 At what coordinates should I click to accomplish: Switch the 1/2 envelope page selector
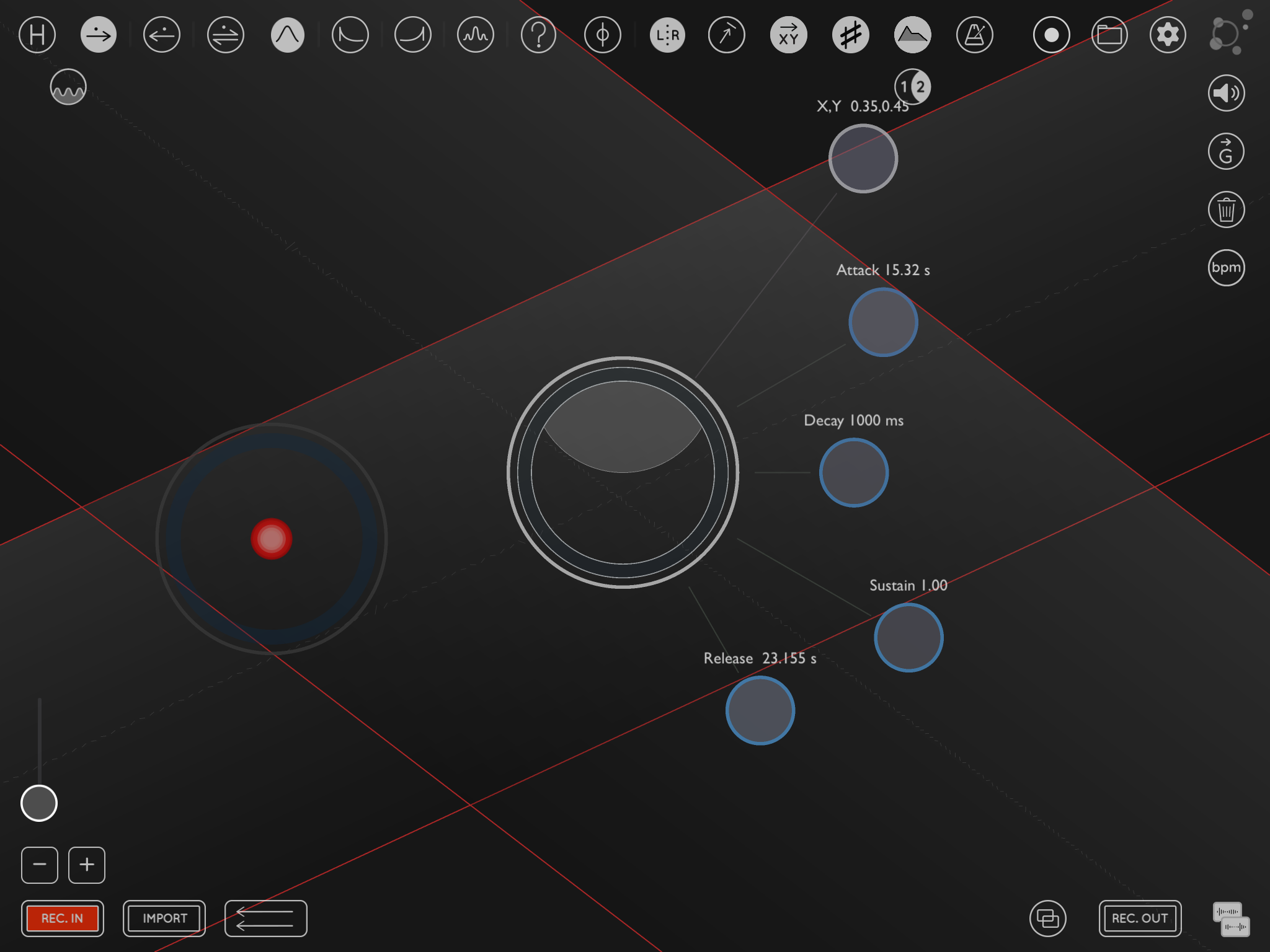coord(912,87)
